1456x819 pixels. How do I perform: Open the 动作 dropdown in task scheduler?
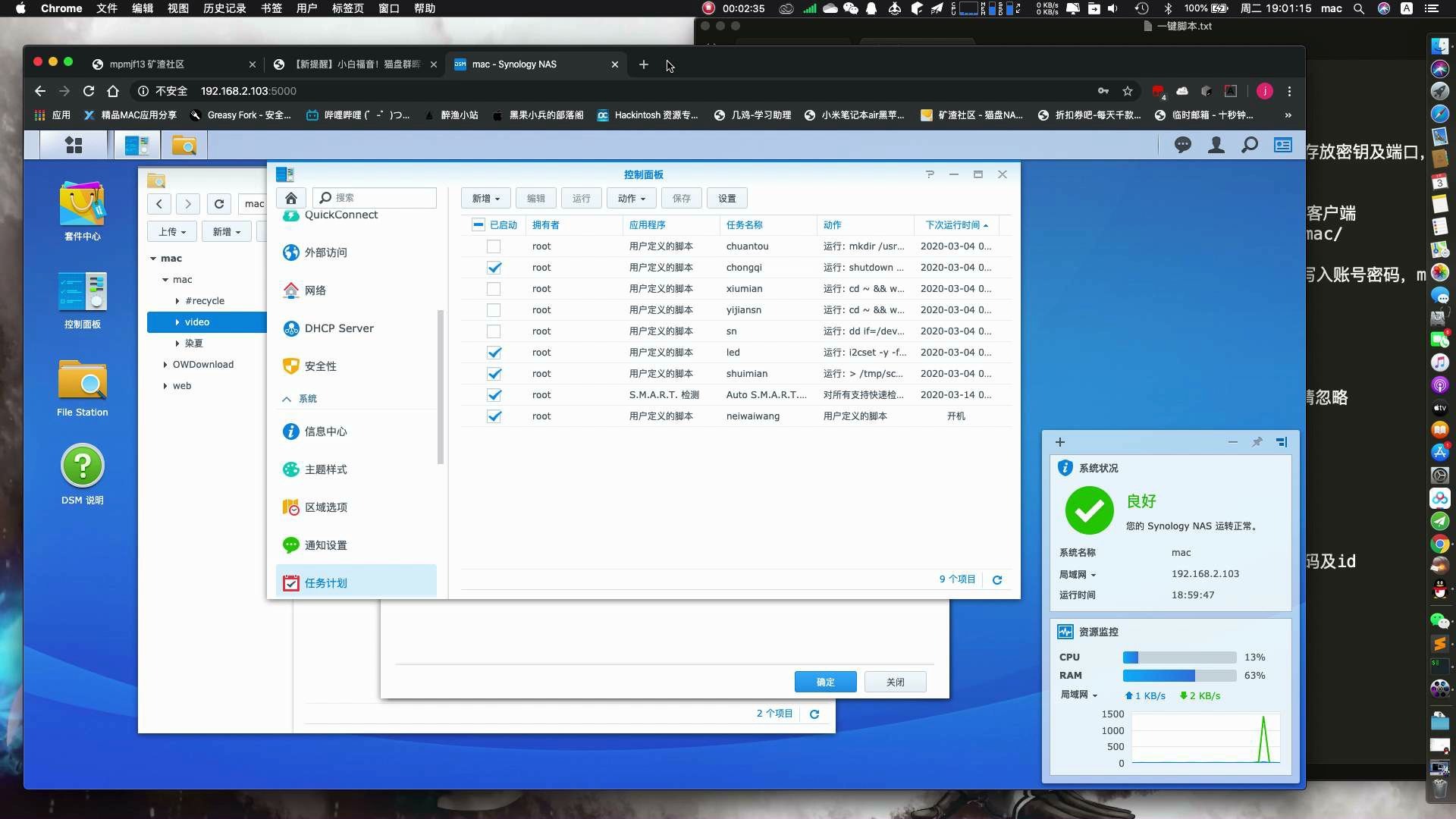tap(631, 199)
